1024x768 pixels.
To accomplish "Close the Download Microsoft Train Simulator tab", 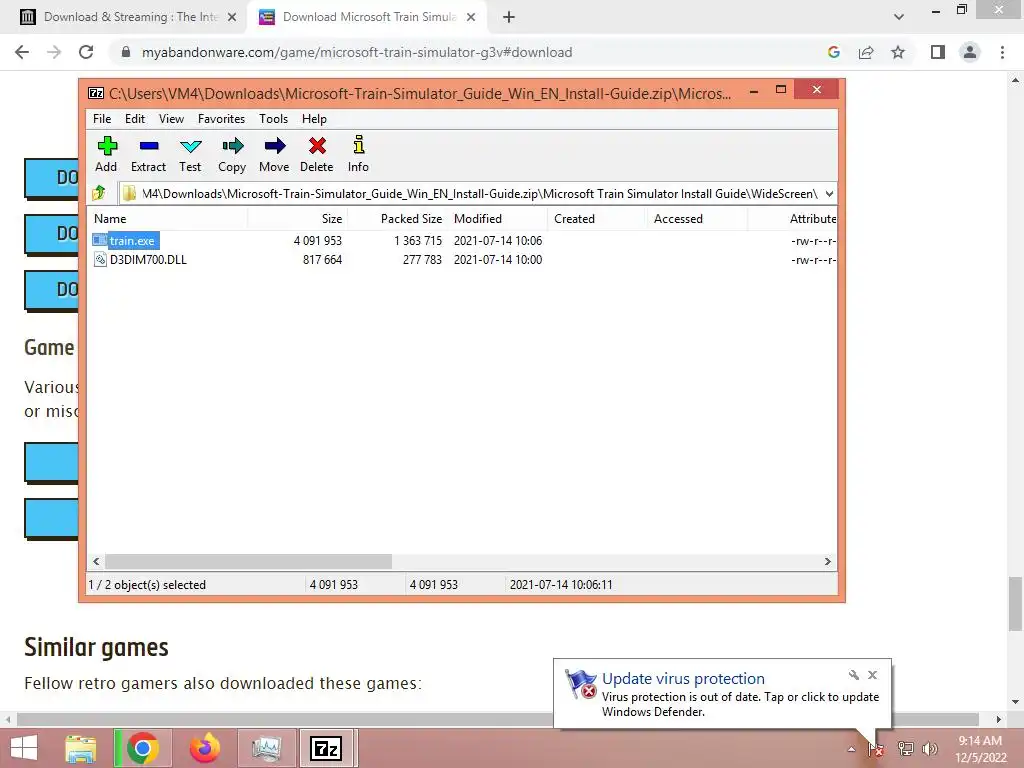I will click(471, 18).
